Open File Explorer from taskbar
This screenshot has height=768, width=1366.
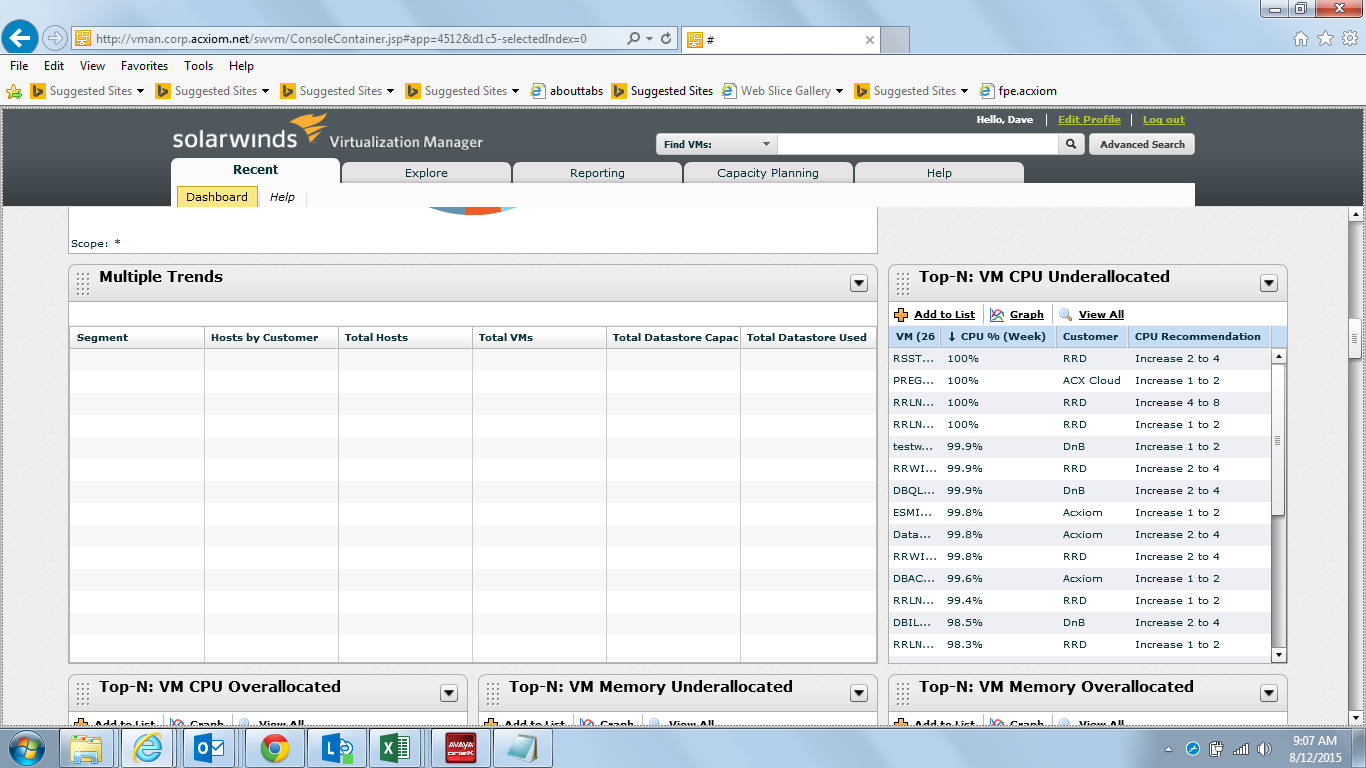click(x=88, y=748)
